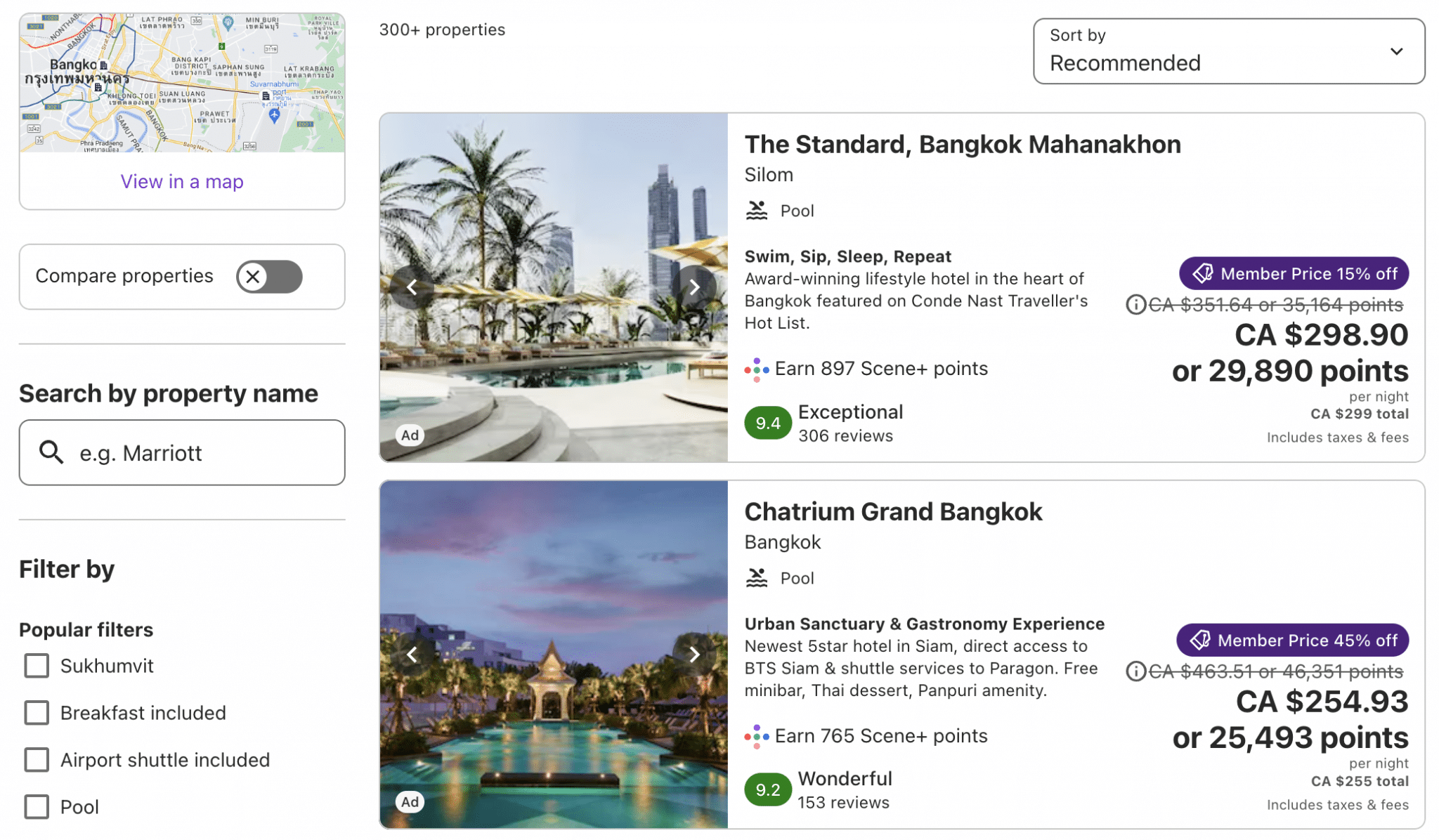Click the property name search field
The height and width of the screenshot is (840, 1439).
[x=181, y=452]
